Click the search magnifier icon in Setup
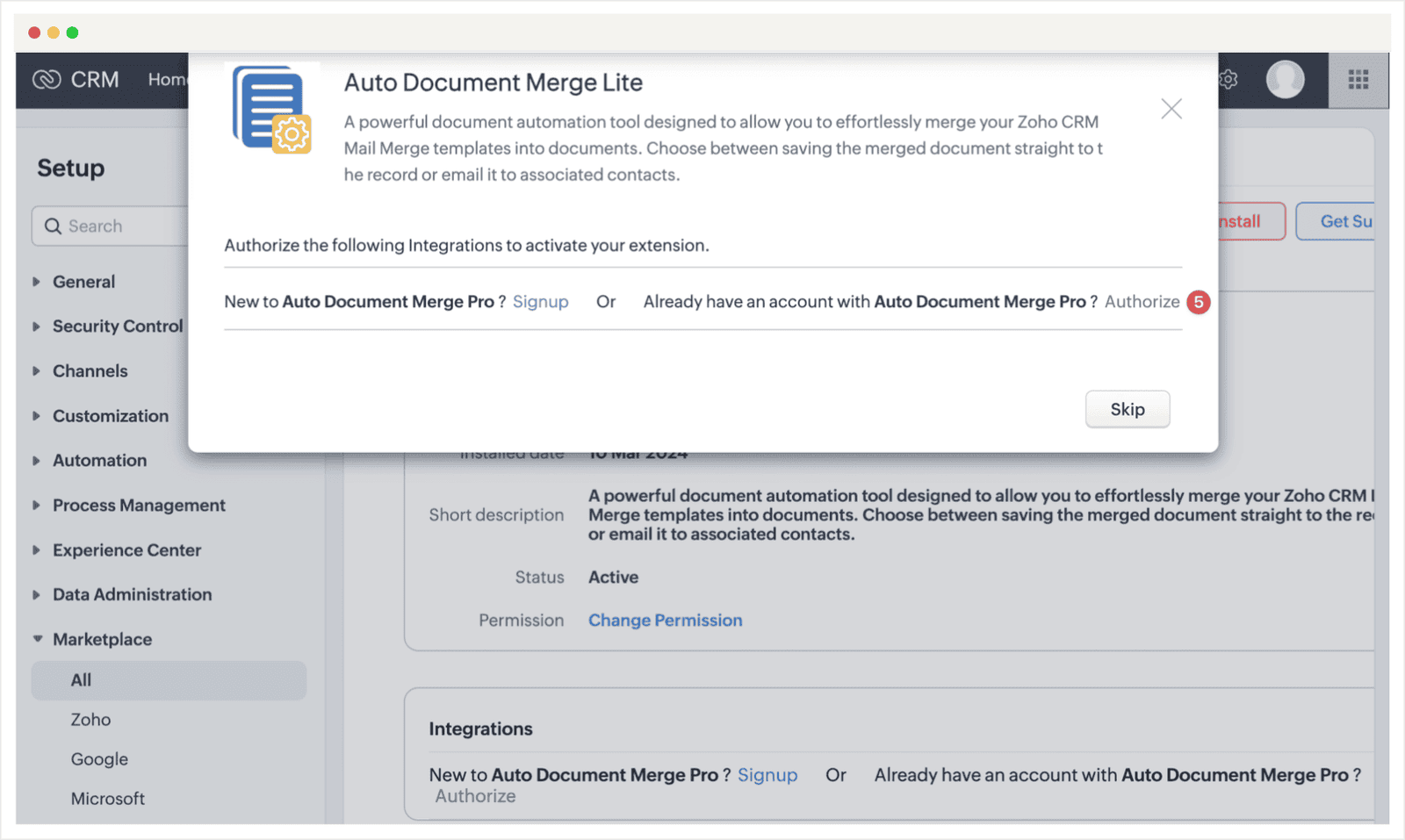 [53, 226]
